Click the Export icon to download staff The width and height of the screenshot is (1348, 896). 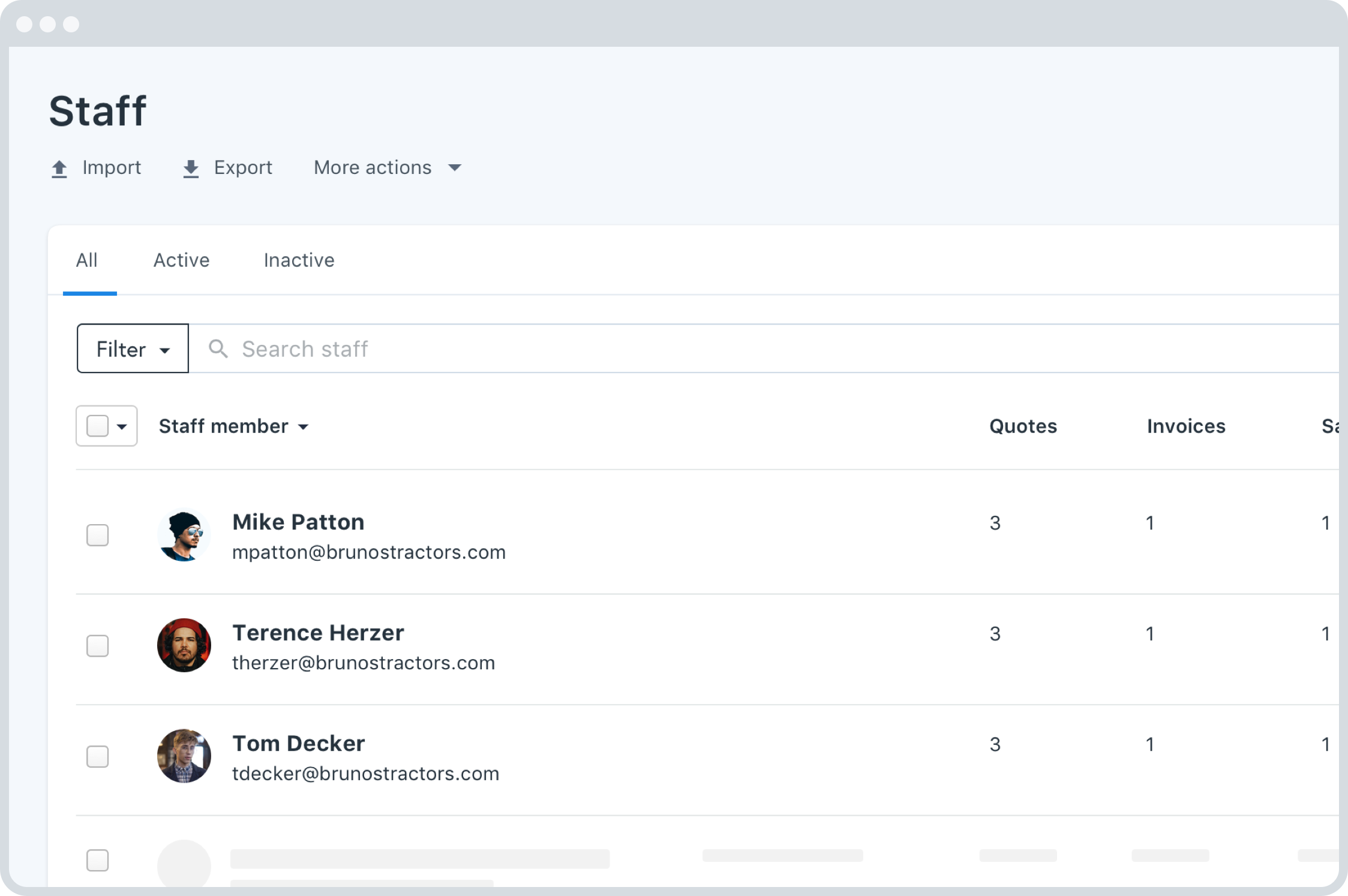pyautogui.click(x=192, y=168)
